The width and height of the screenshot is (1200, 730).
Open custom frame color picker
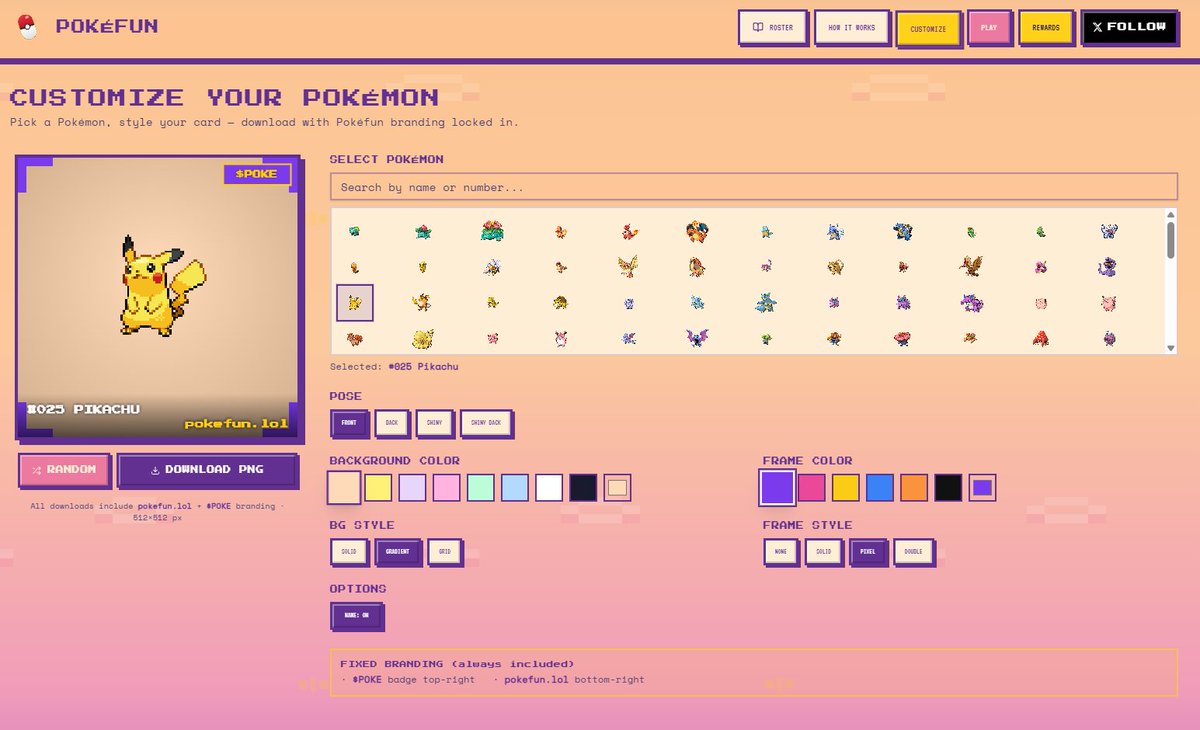point(983,488)
